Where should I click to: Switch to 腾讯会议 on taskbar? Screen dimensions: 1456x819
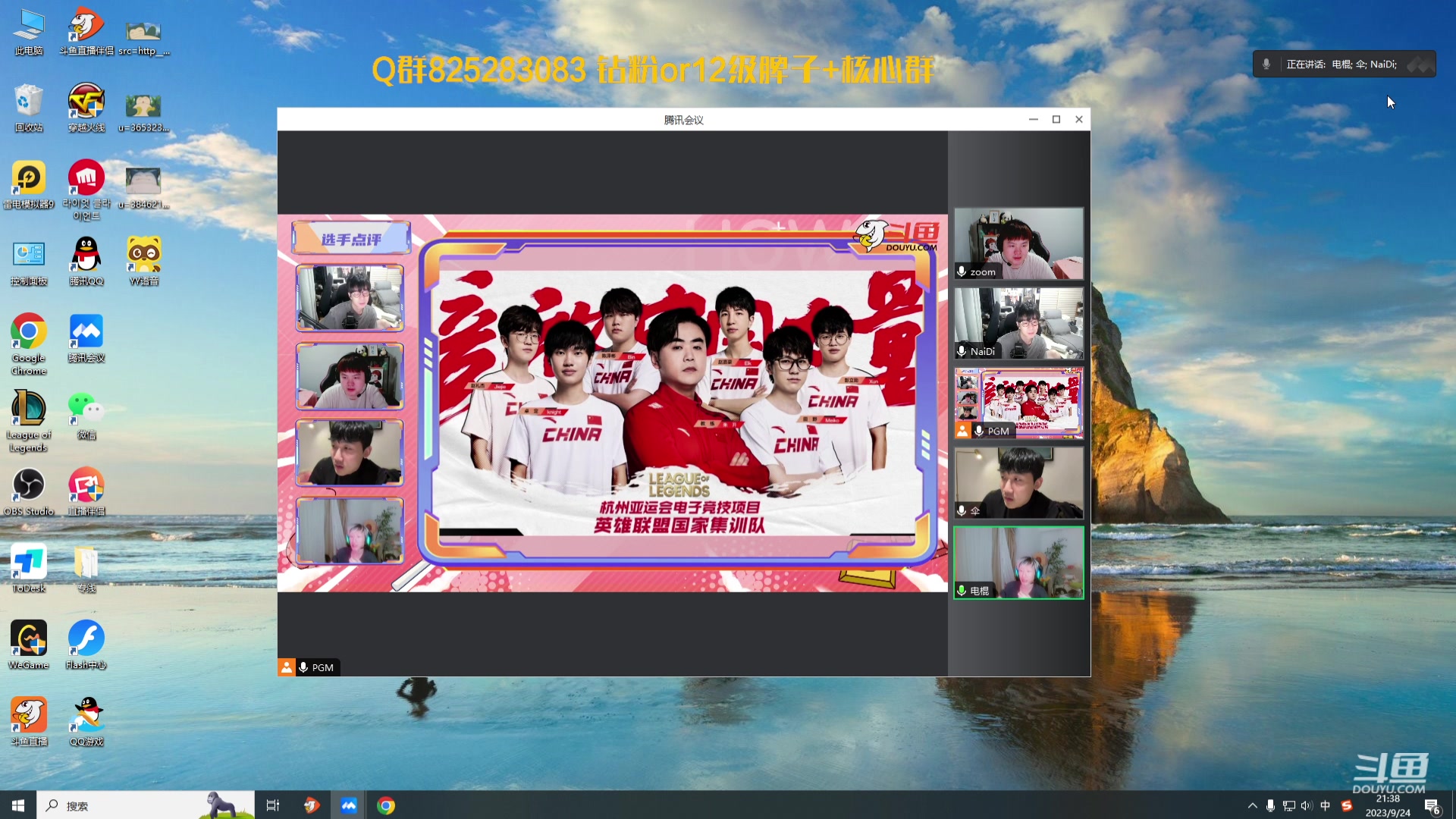(x=349, y=805)
